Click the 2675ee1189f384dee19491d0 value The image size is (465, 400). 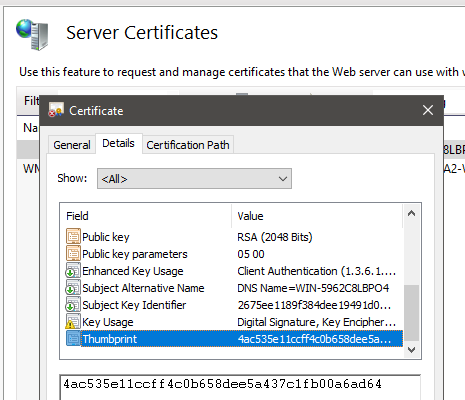314,305
